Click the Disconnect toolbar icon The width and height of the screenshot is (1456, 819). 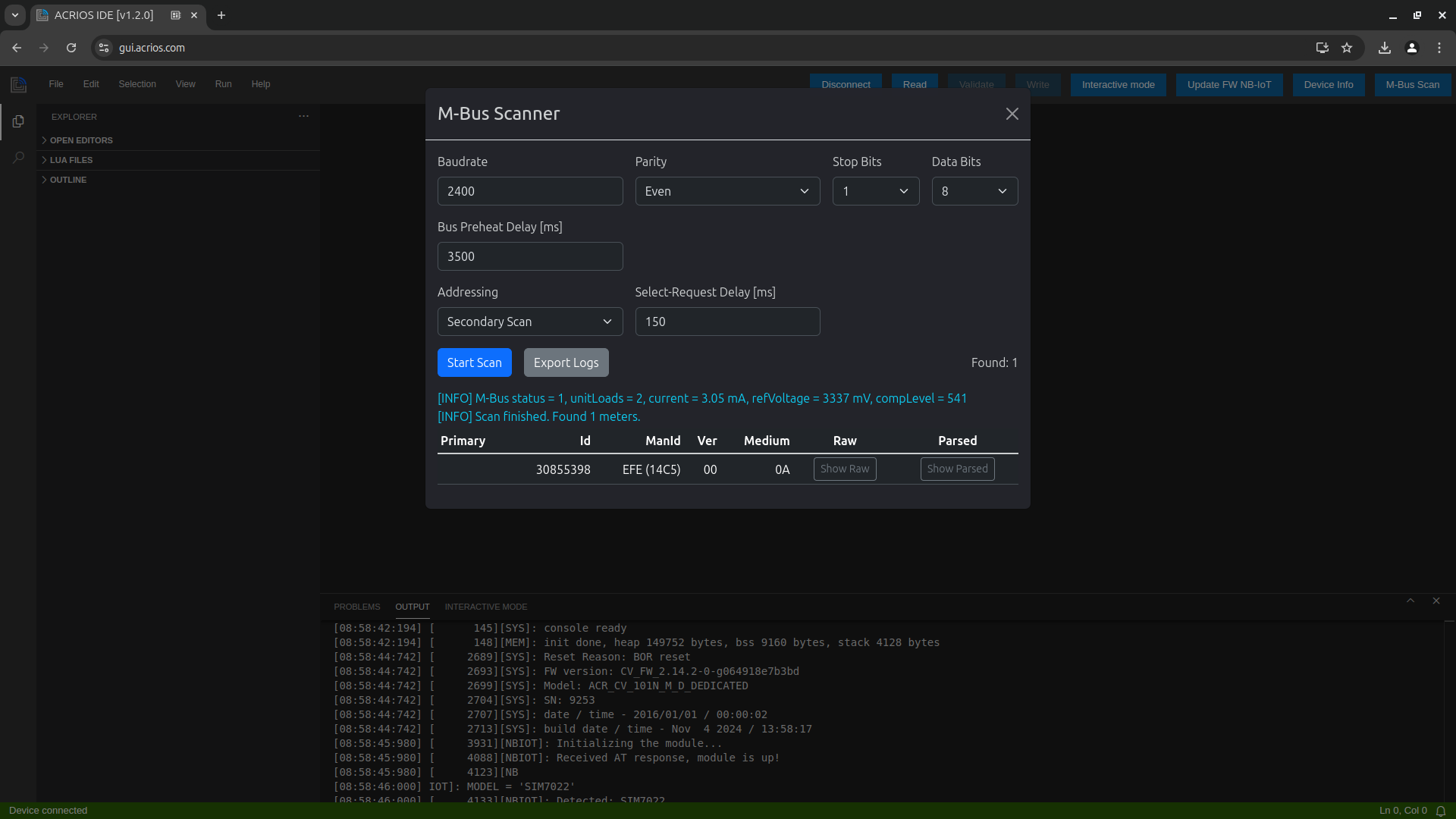[x=845, y=84]
